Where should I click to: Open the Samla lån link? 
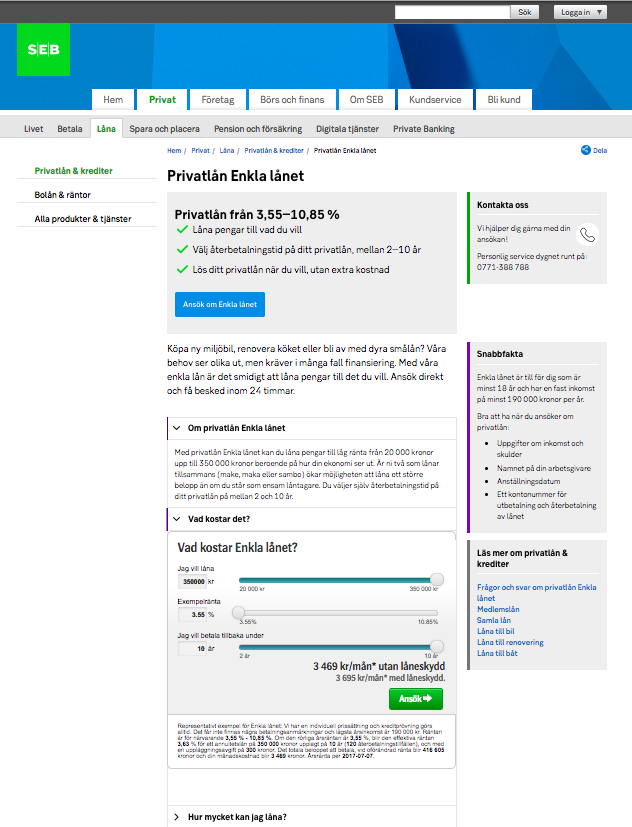(494, 620)
